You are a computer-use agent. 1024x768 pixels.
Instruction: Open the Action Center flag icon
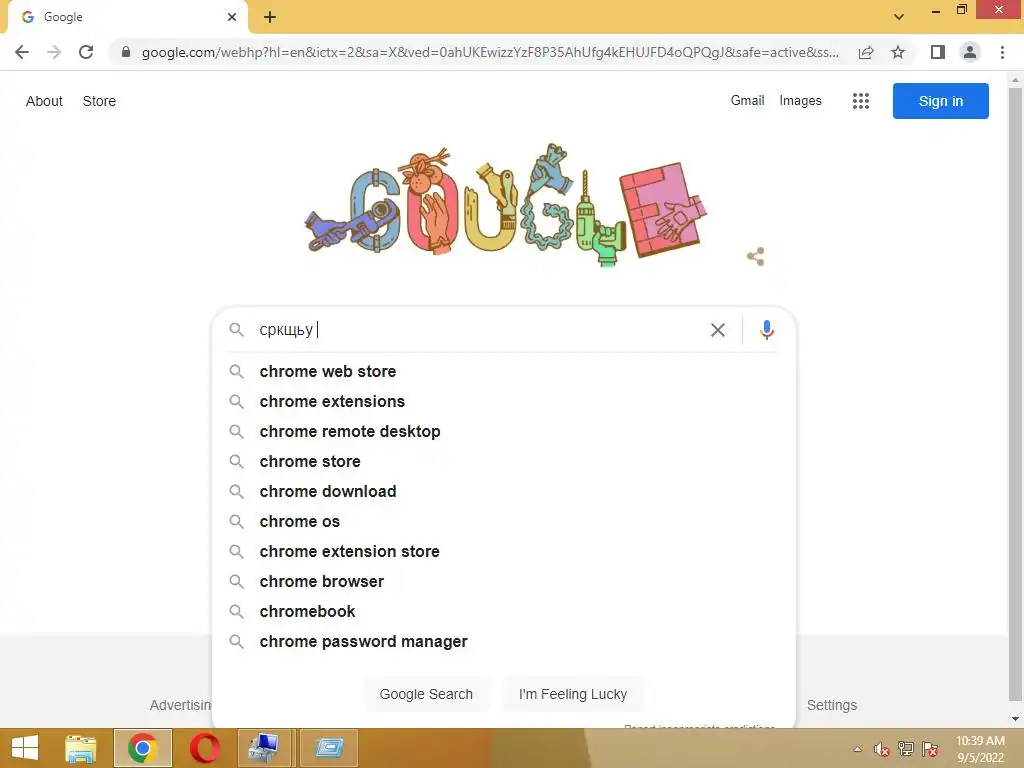(930, 748)
